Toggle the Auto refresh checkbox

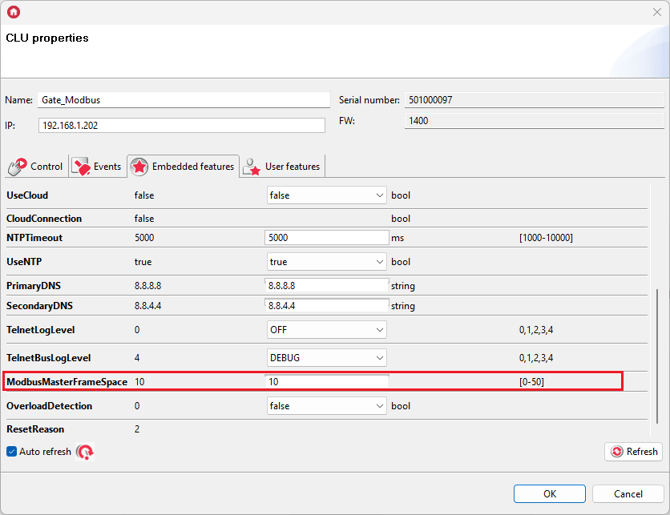(x=12, y=452)
